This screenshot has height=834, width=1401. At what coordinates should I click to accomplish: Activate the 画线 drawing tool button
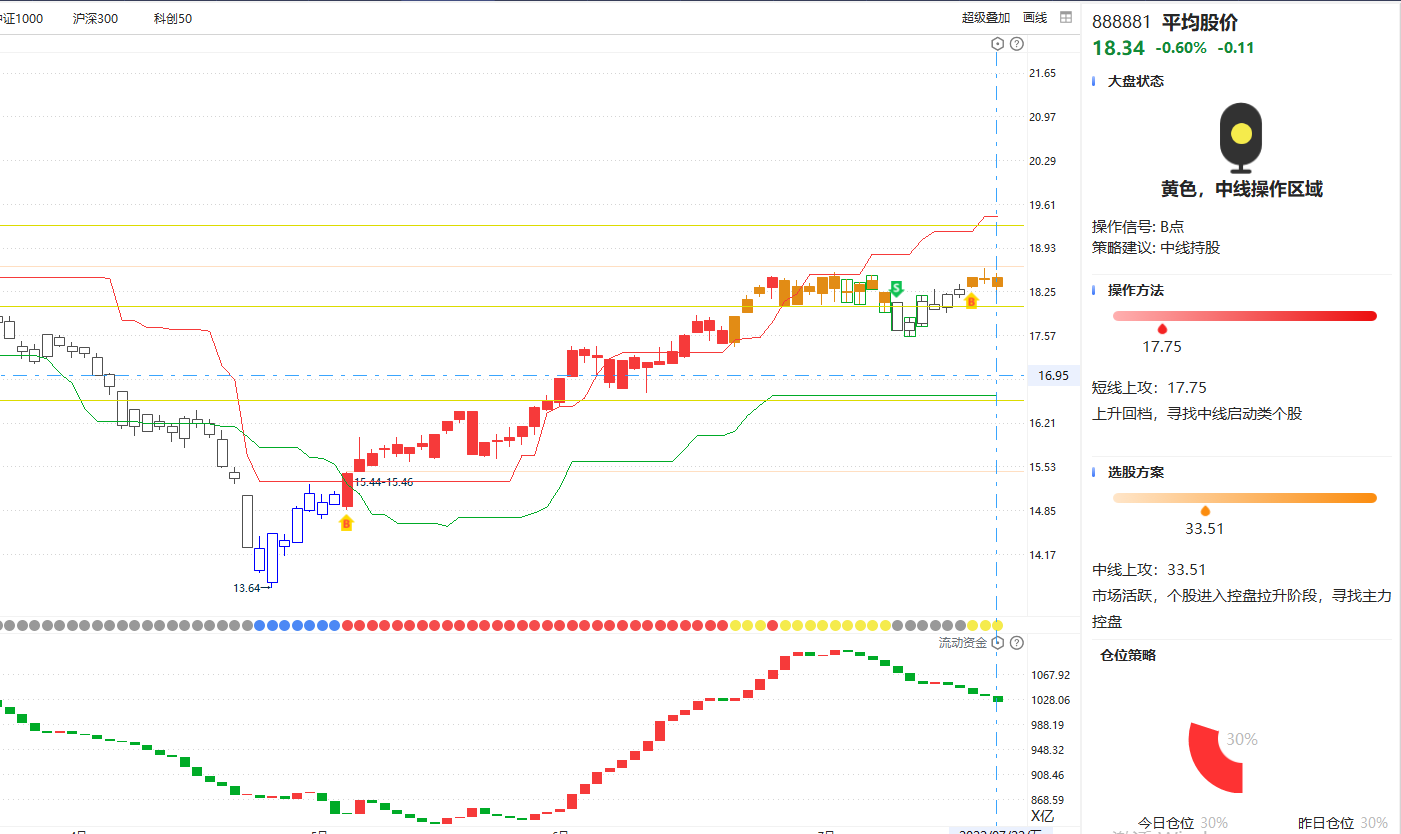1035,17
